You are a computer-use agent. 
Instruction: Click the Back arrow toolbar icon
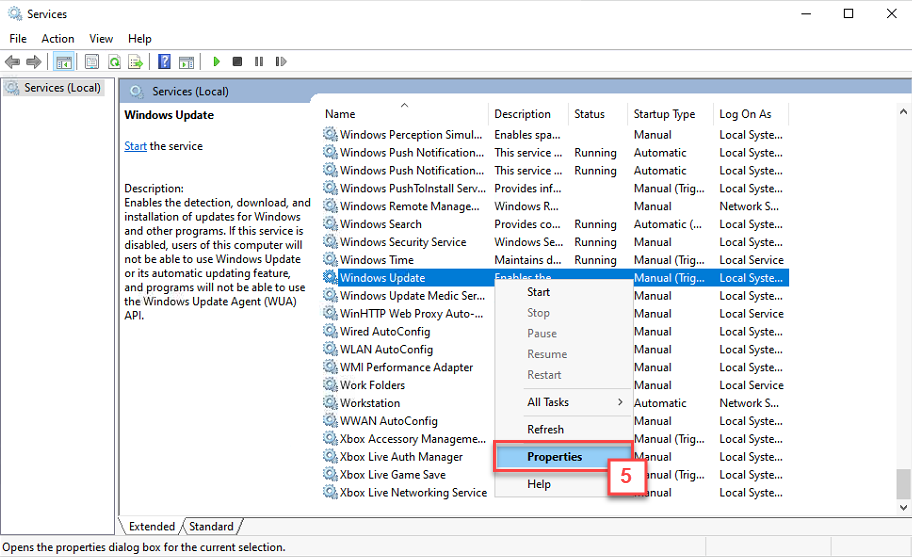[12, 62]
